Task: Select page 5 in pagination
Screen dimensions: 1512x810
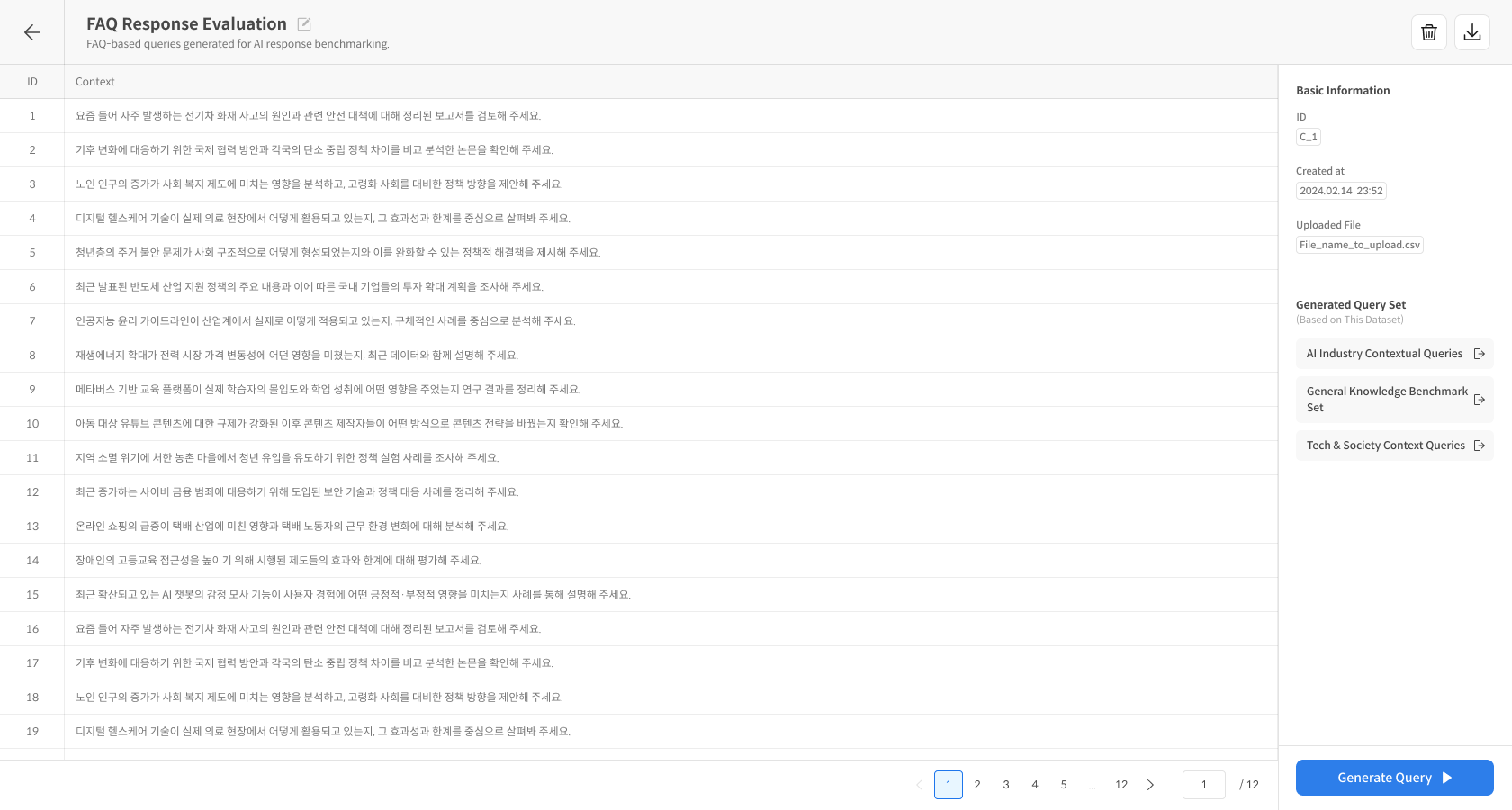Action: tap(1064, 785)
